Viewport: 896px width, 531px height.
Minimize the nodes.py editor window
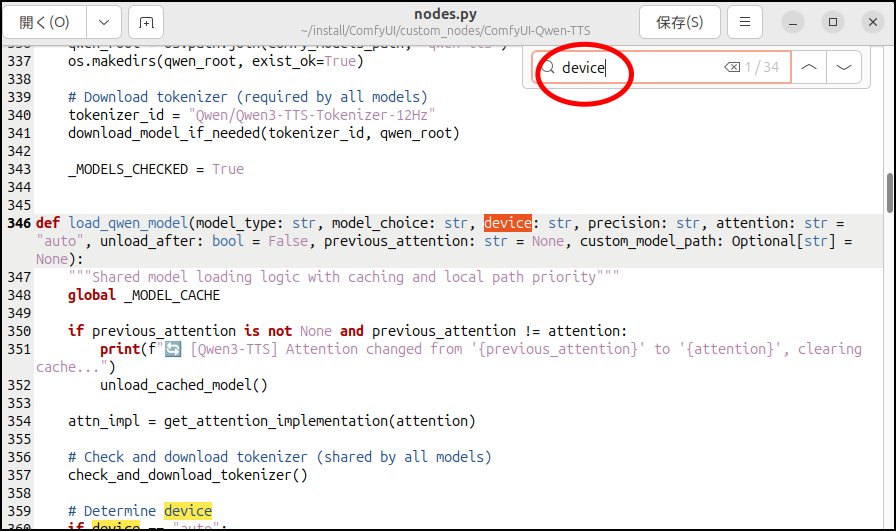[793, 22]
